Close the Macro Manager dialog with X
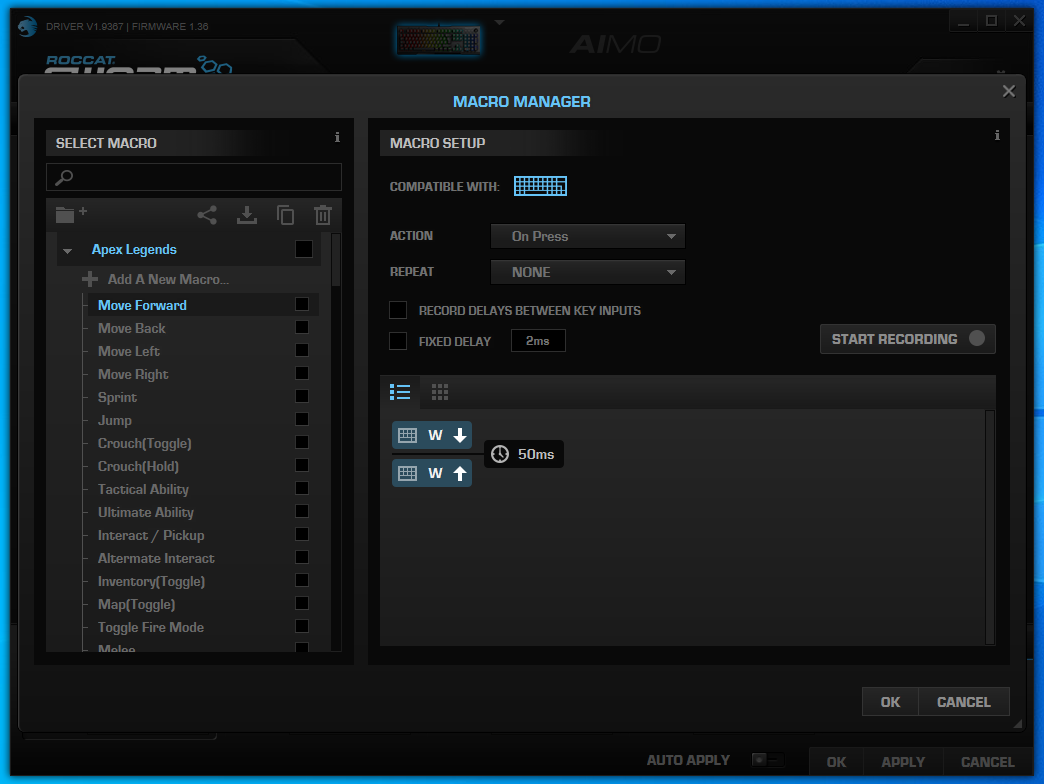Screen dimensions: 1044x784 1009,91
